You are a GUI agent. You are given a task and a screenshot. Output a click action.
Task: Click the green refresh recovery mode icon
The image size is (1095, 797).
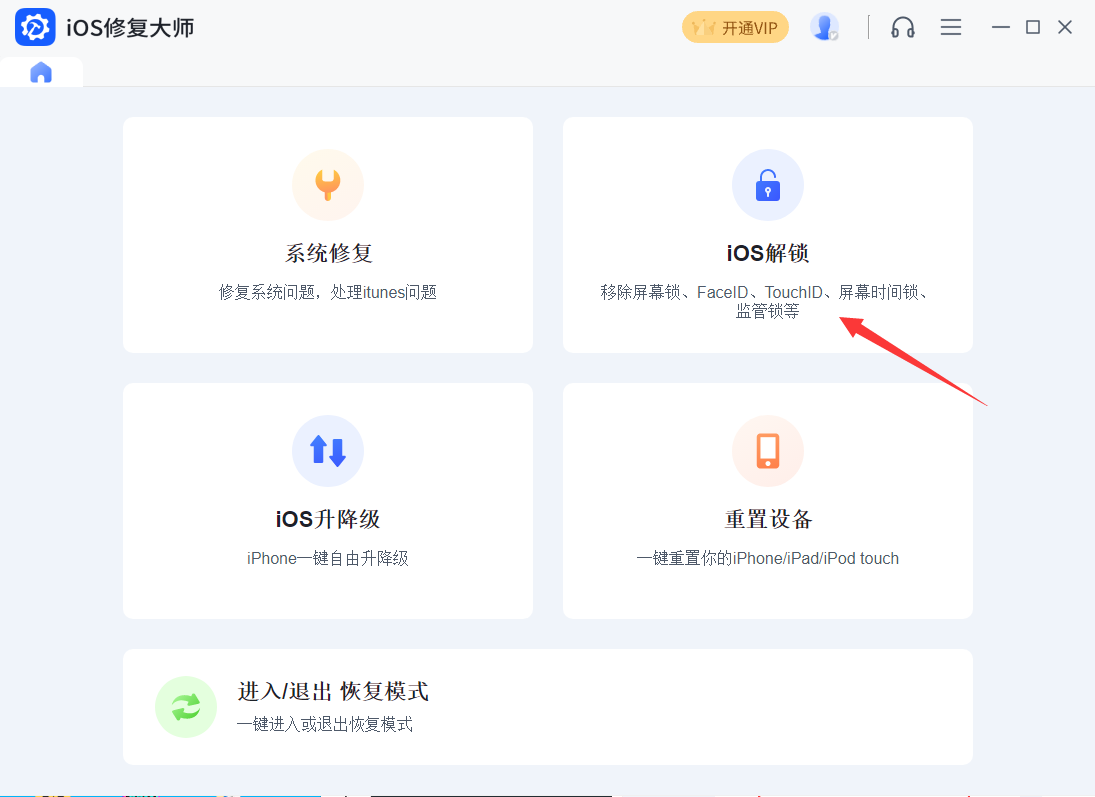point(186,707)
